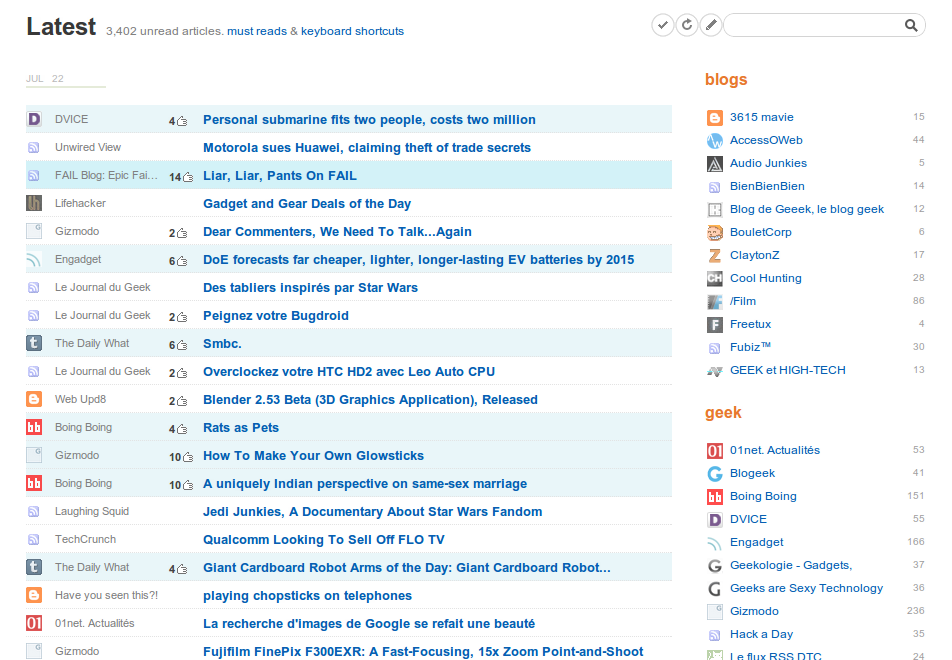Click the 01net. Actualités icon in the article list
The height and width of the screenshot is (660, 952).
point(34,623)
